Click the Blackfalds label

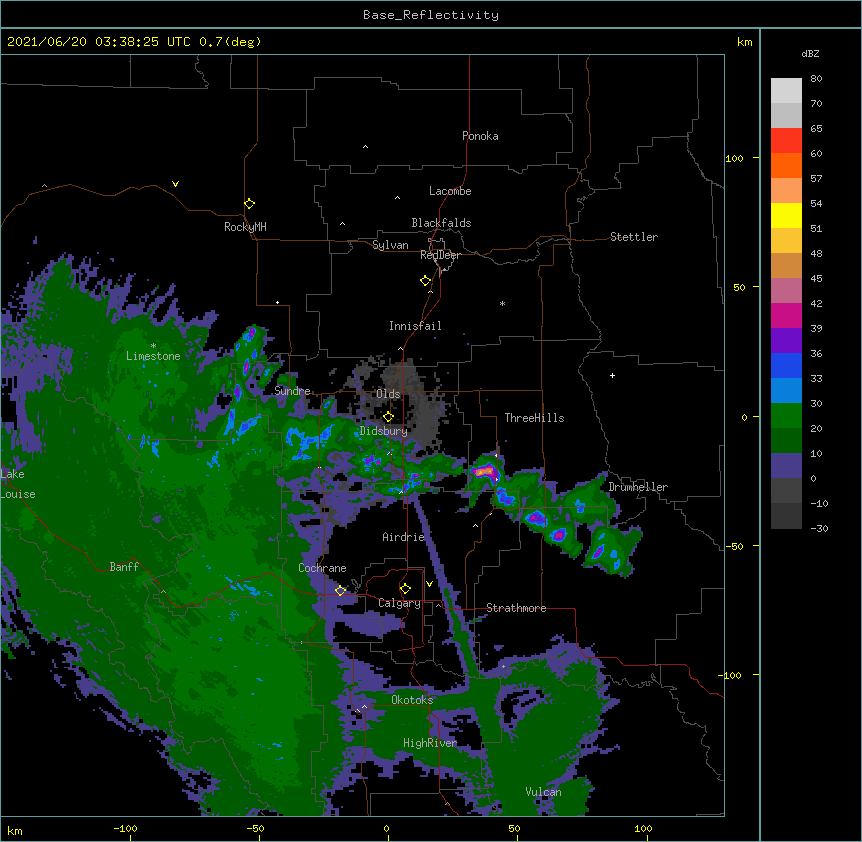[x=441, y=223]
